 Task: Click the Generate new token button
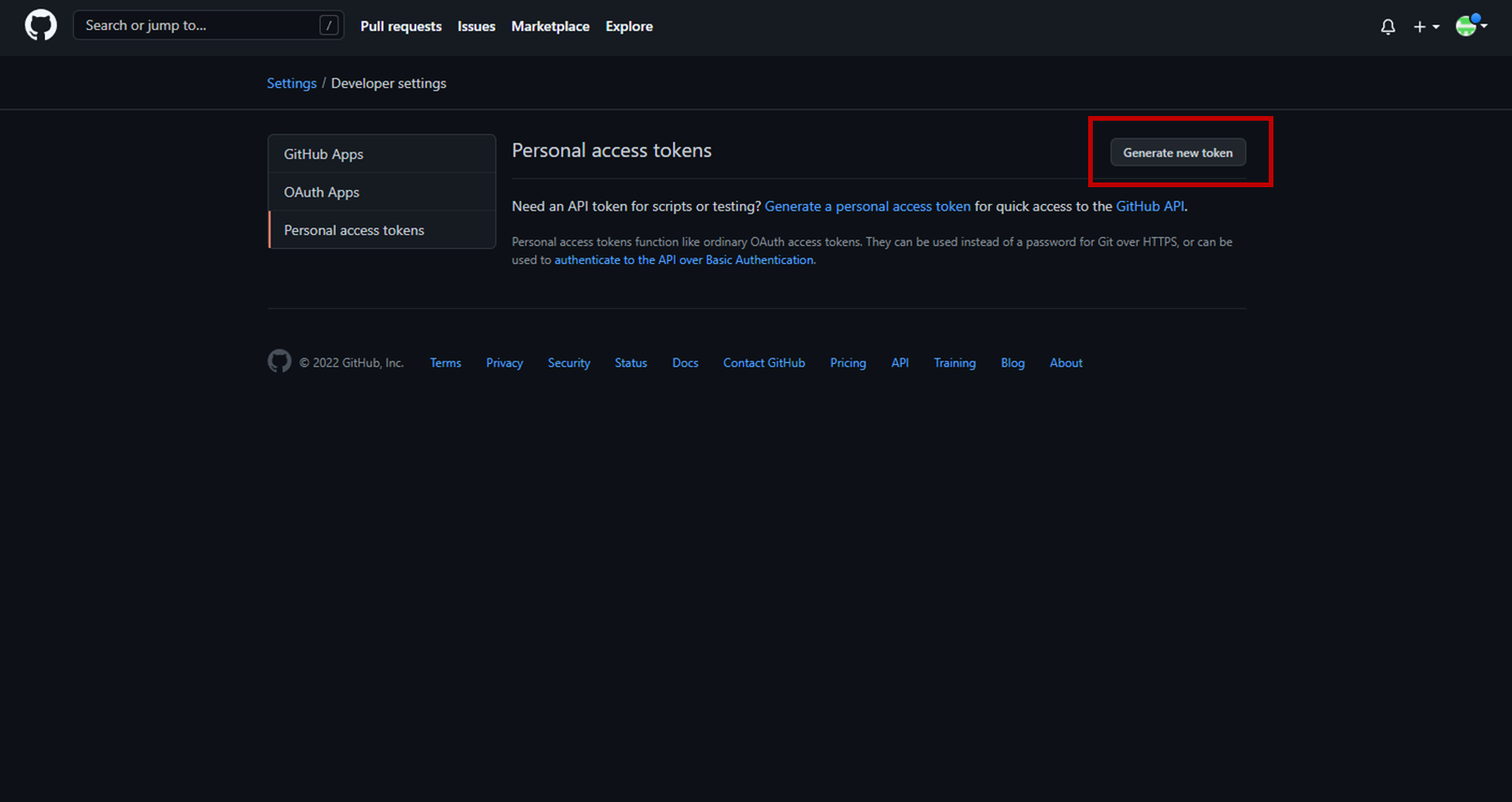click(x=1177, y=153)
